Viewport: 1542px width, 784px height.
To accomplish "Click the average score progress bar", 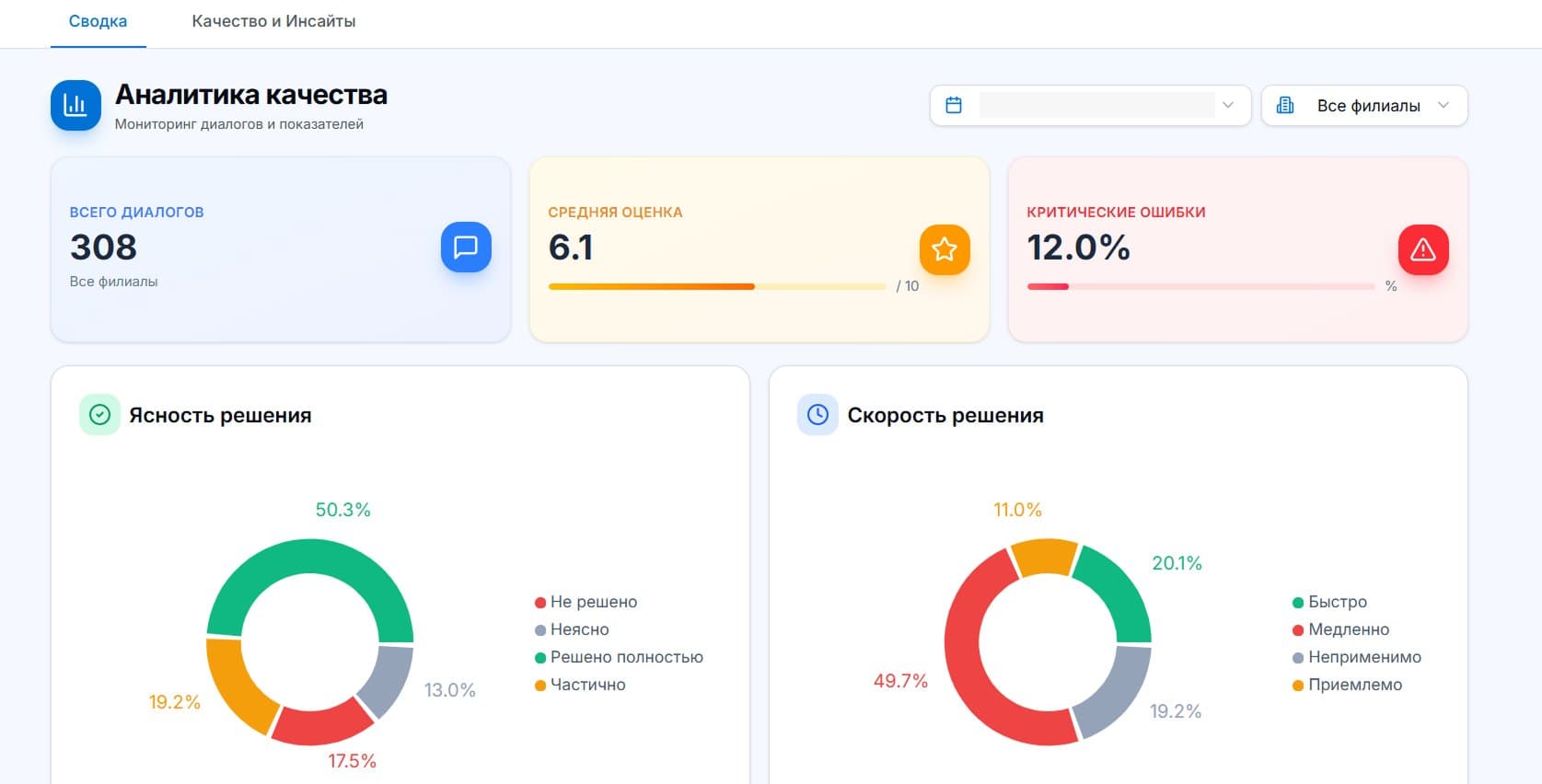I will pyautogui.click(x=717, y=287).
